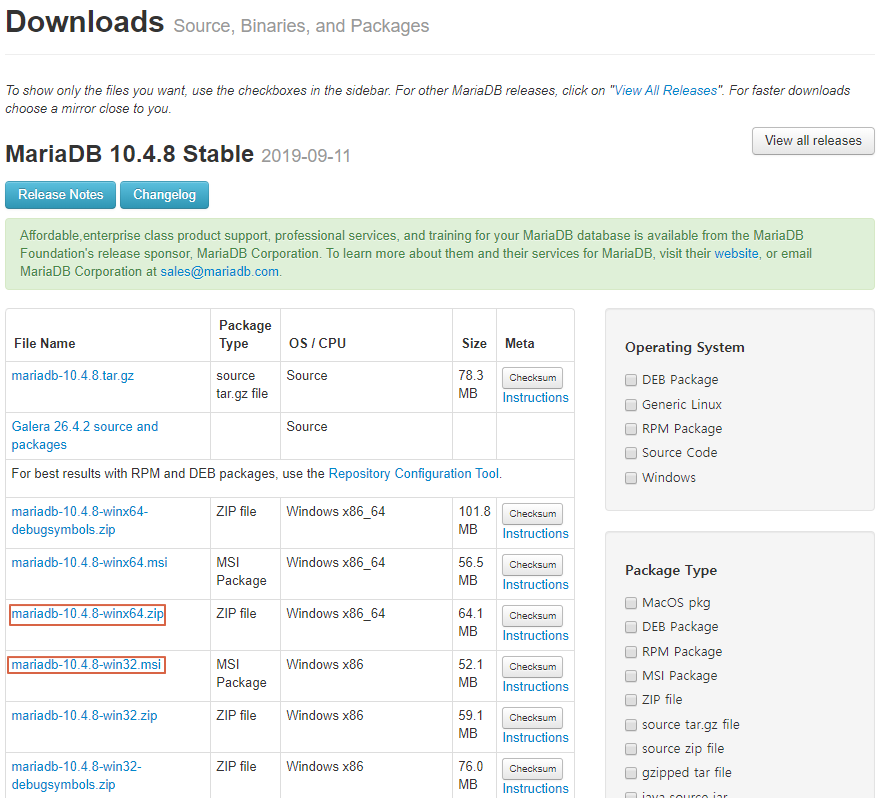
Task: Open Instructions for winx64.zip row
Action: point(535,636)
